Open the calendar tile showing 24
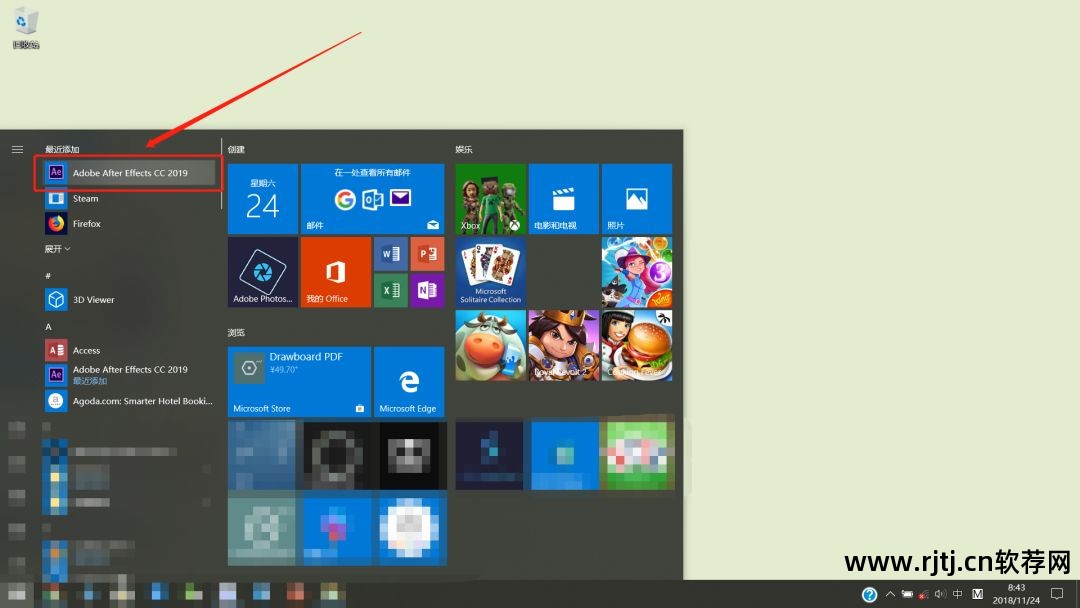This screenshot has height=608, width=1080. 263,199
